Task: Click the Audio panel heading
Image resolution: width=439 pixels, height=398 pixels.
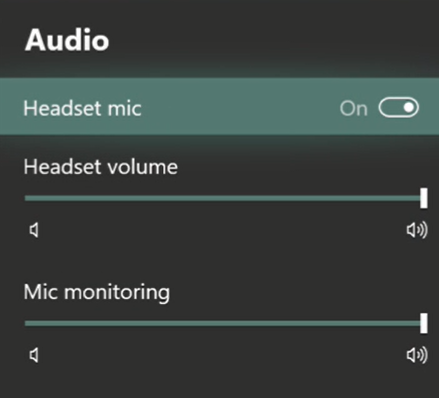Action: click(x=67, y=40)
